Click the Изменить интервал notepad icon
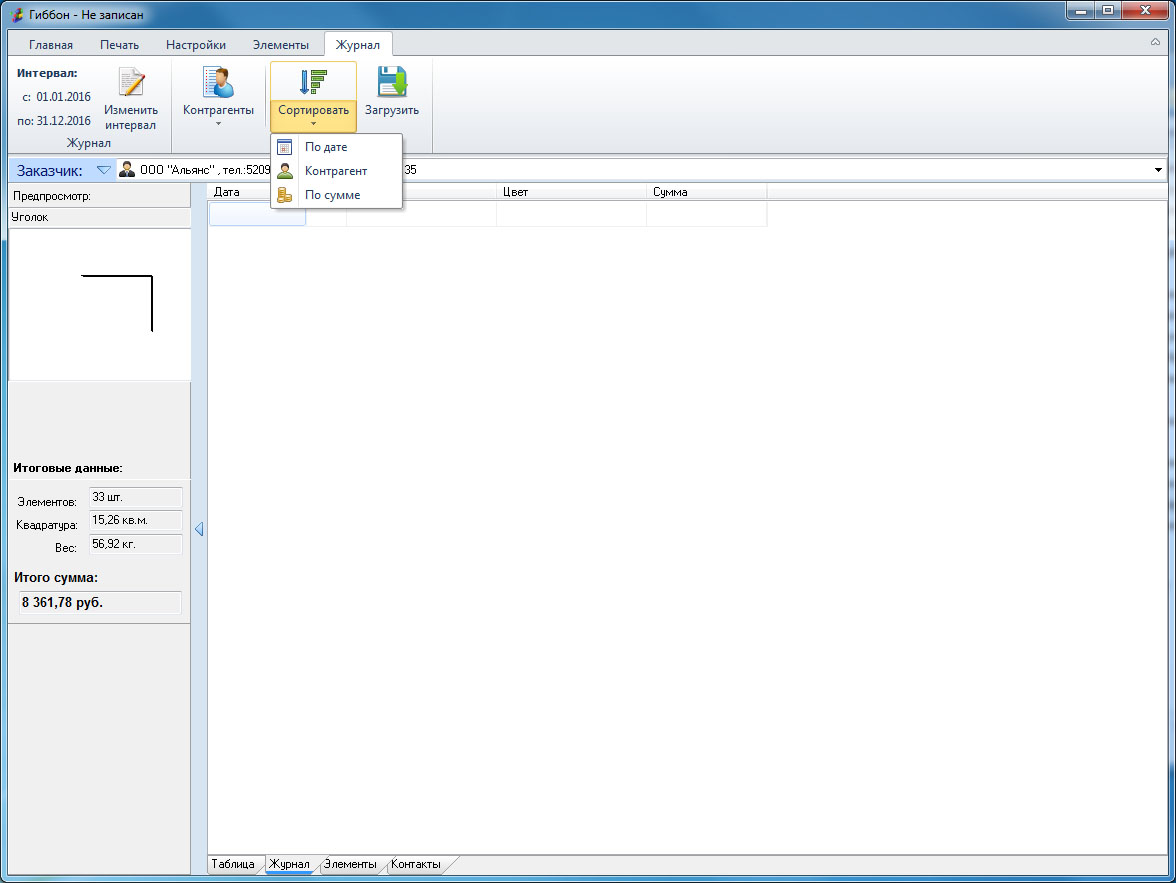Viewport: 1176px width, 883px height. (x=131, y=83)
